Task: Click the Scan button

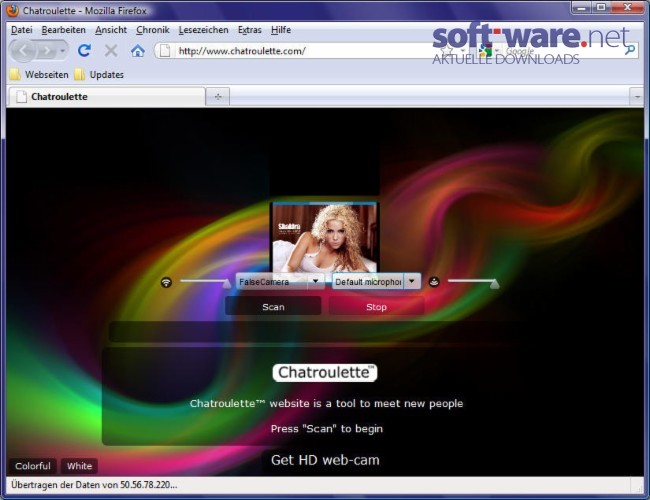Action: pos(273,307)
